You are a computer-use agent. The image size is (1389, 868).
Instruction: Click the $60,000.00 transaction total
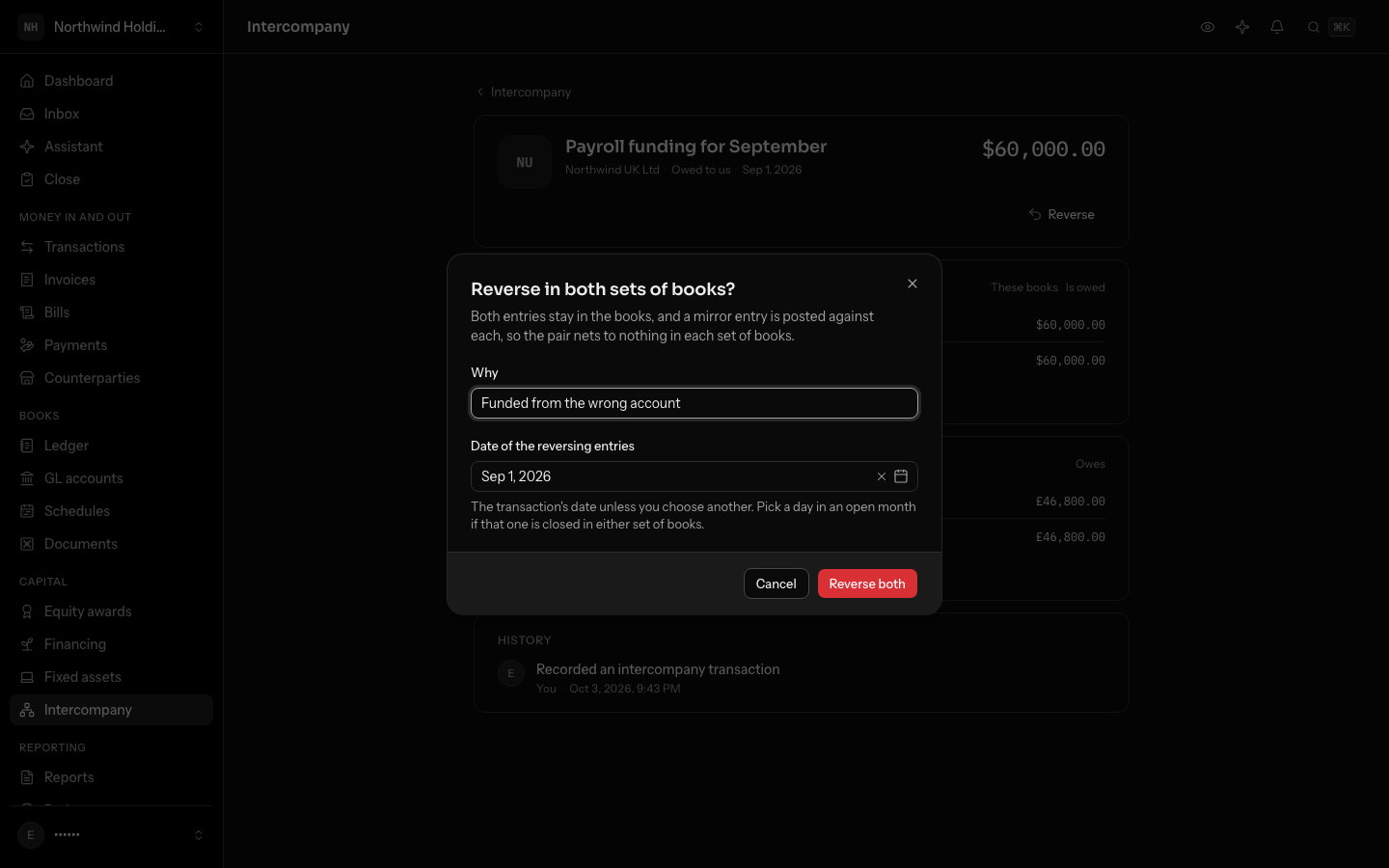(1044, 149)
